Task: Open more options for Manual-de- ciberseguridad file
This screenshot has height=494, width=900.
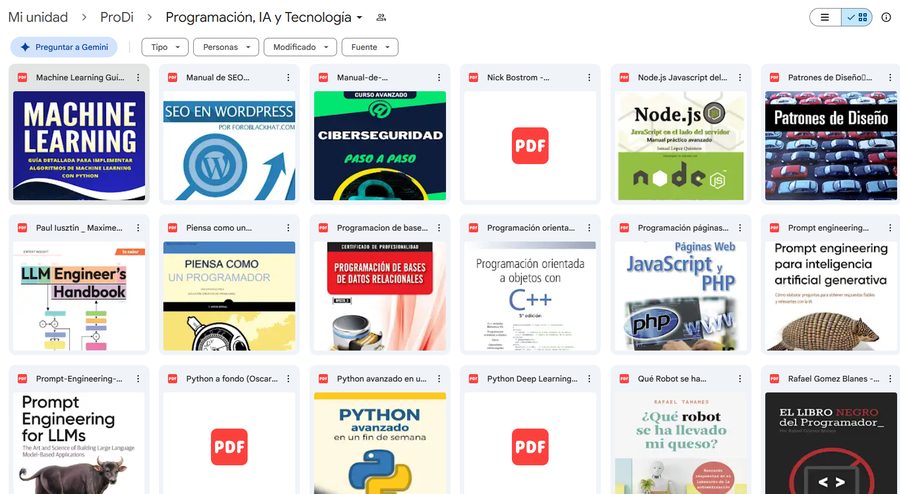Action: pyautogui.click(x=439, y=77)
